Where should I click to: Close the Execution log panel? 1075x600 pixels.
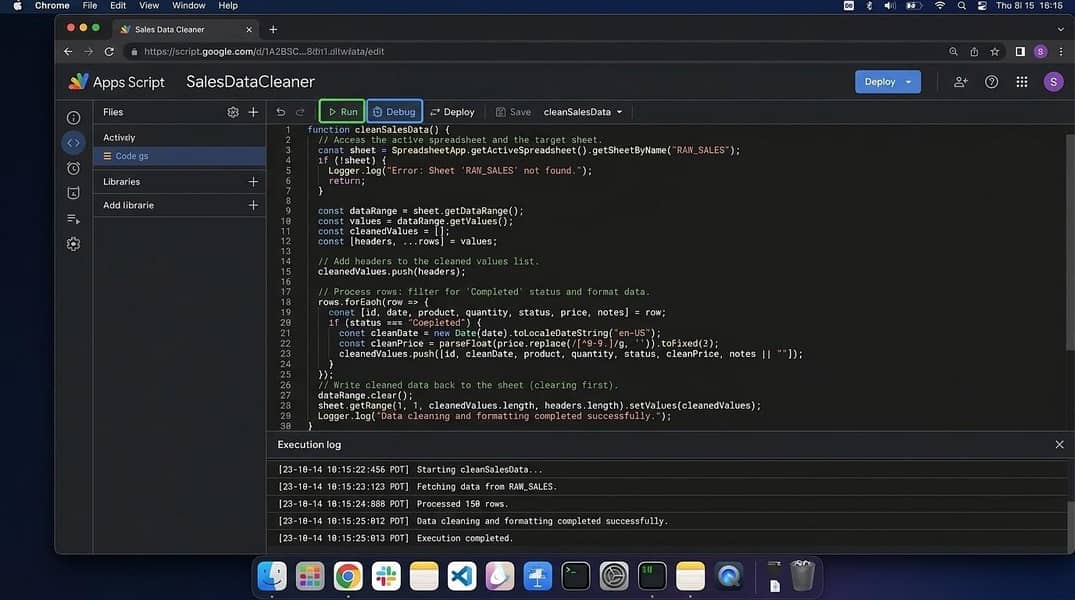coord(1059,444)
